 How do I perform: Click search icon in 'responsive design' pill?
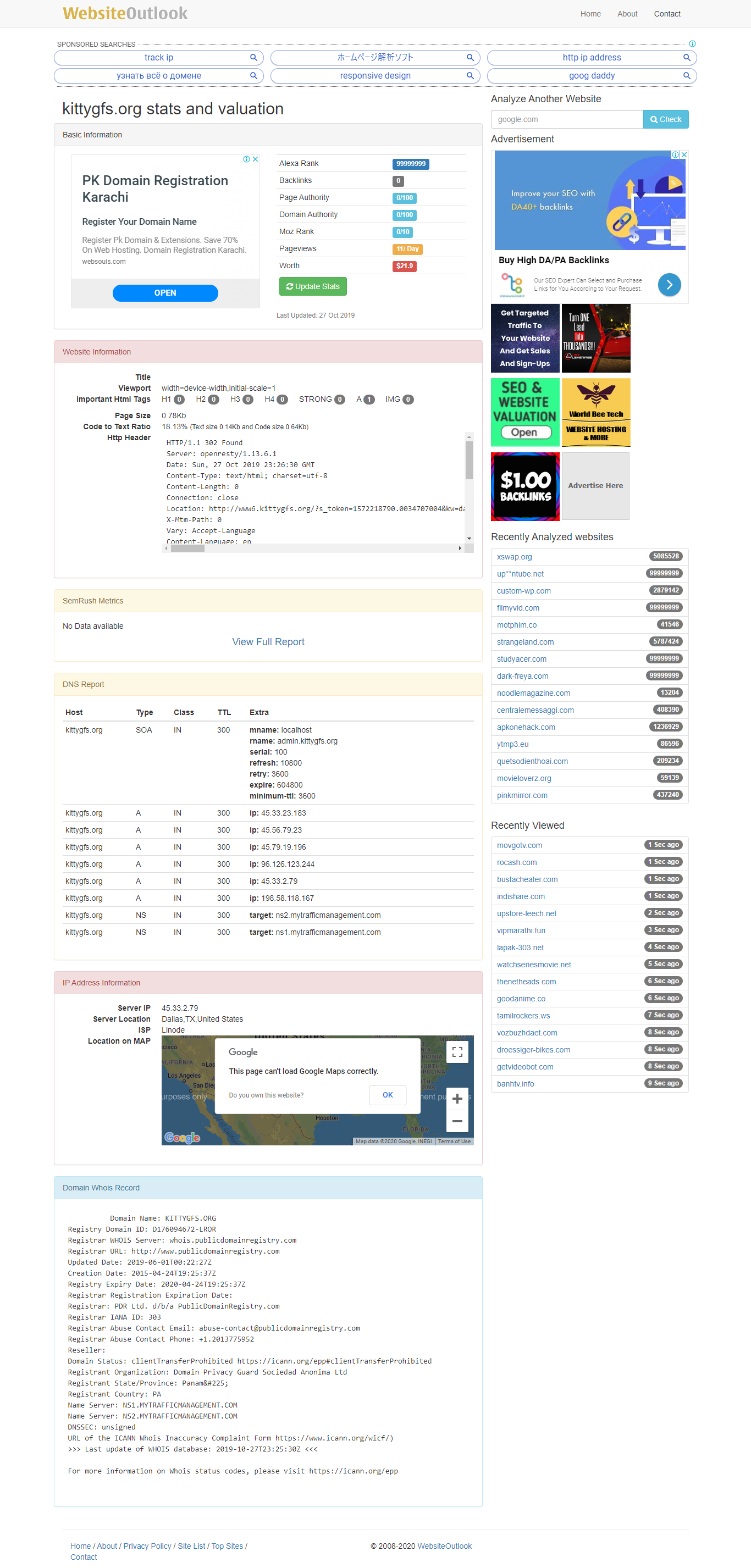coord(470,75)
